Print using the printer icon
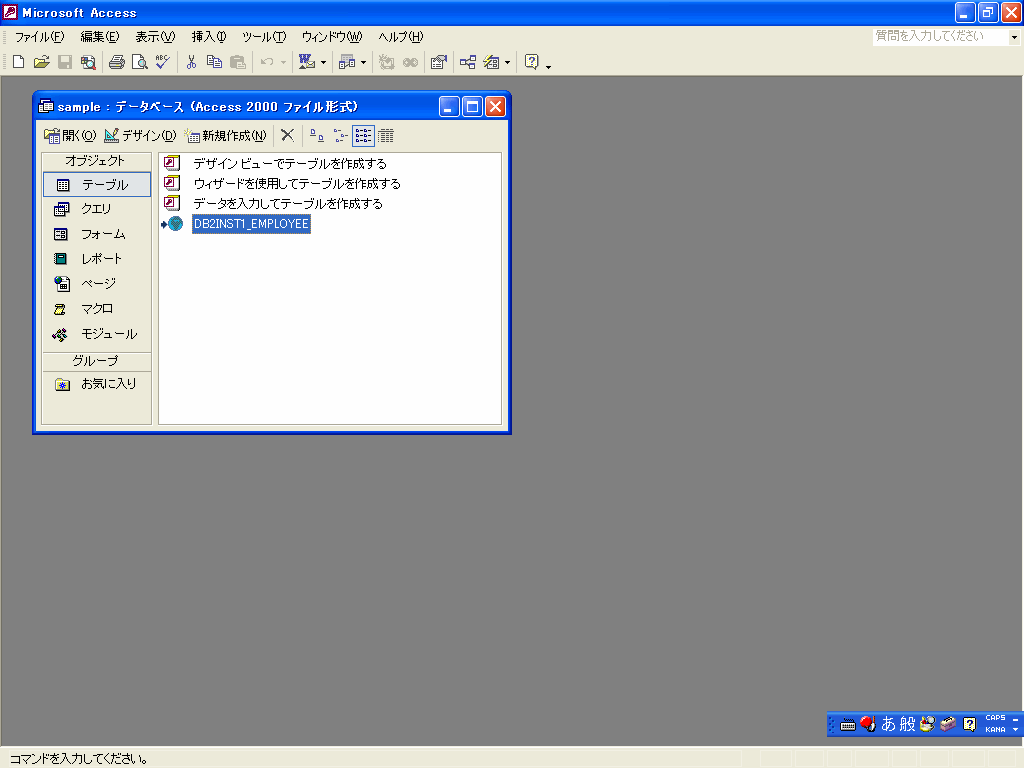Screen dimensions: 1024x768 [117, 62]
